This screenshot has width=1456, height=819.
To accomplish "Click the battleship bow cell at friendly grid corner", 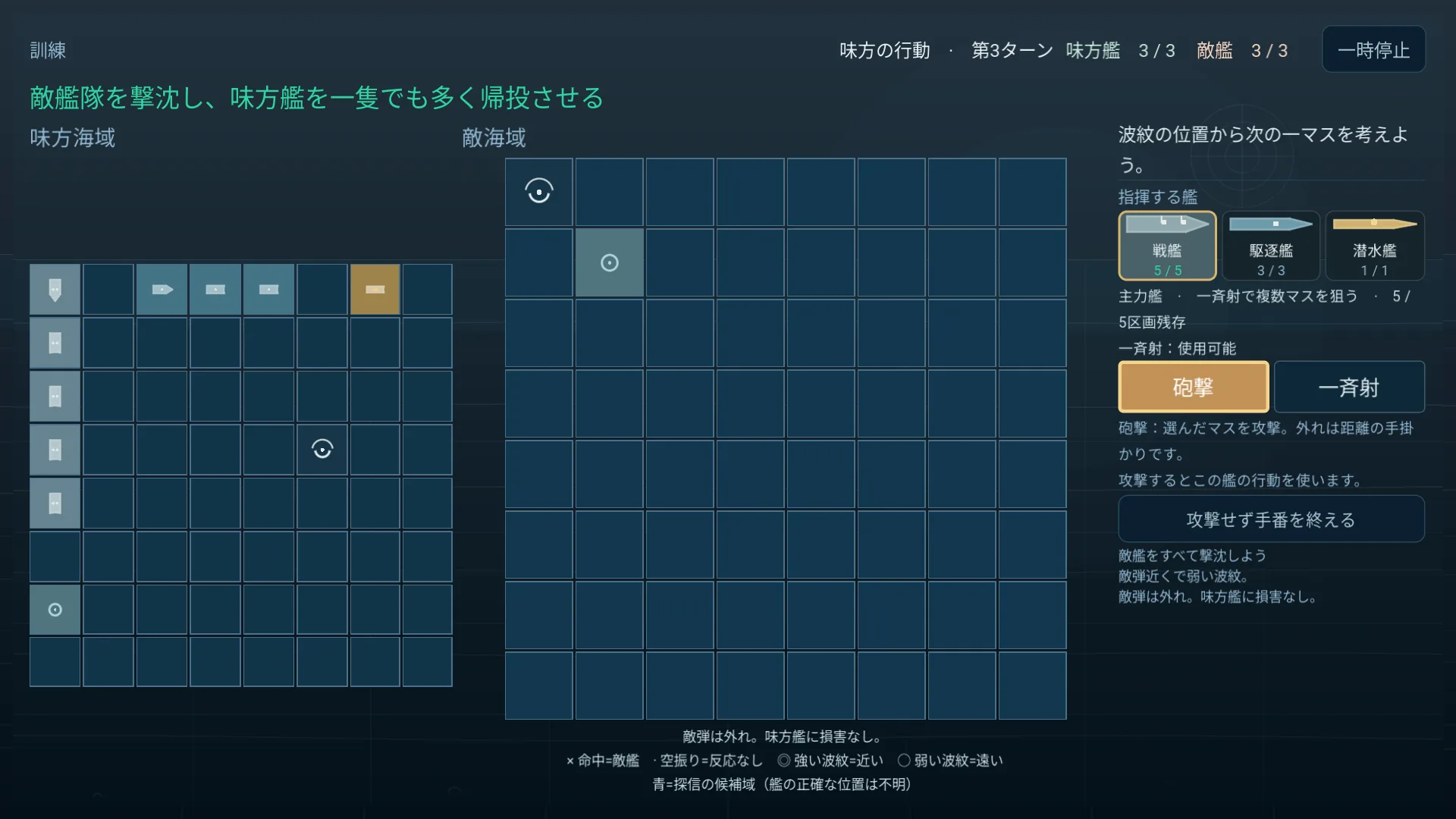I will tap(55, 290).
